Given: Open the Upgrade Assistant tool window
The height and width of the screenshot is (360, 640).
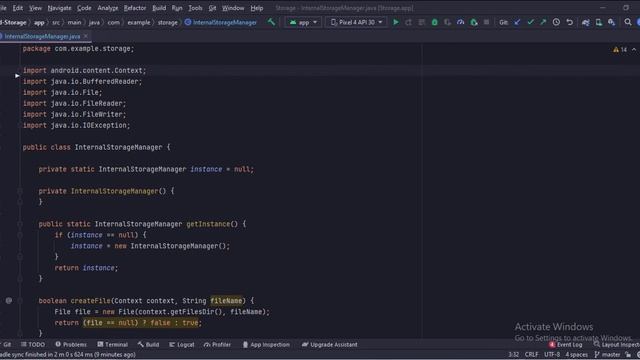Looking at the screenshot, I should click(329, 344).
